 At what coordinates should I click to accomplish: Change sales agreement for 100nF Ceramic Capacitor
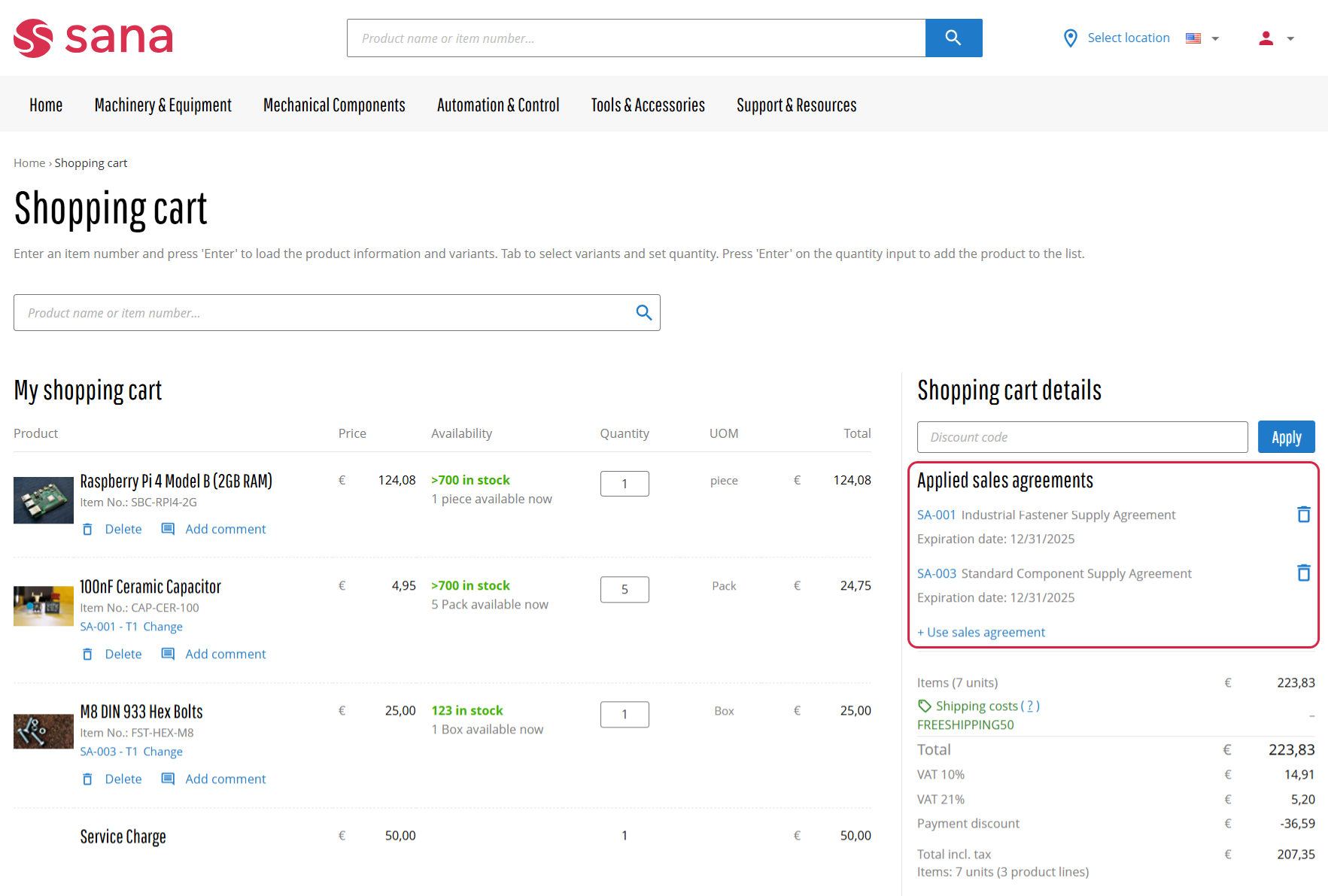coord(163,627)
